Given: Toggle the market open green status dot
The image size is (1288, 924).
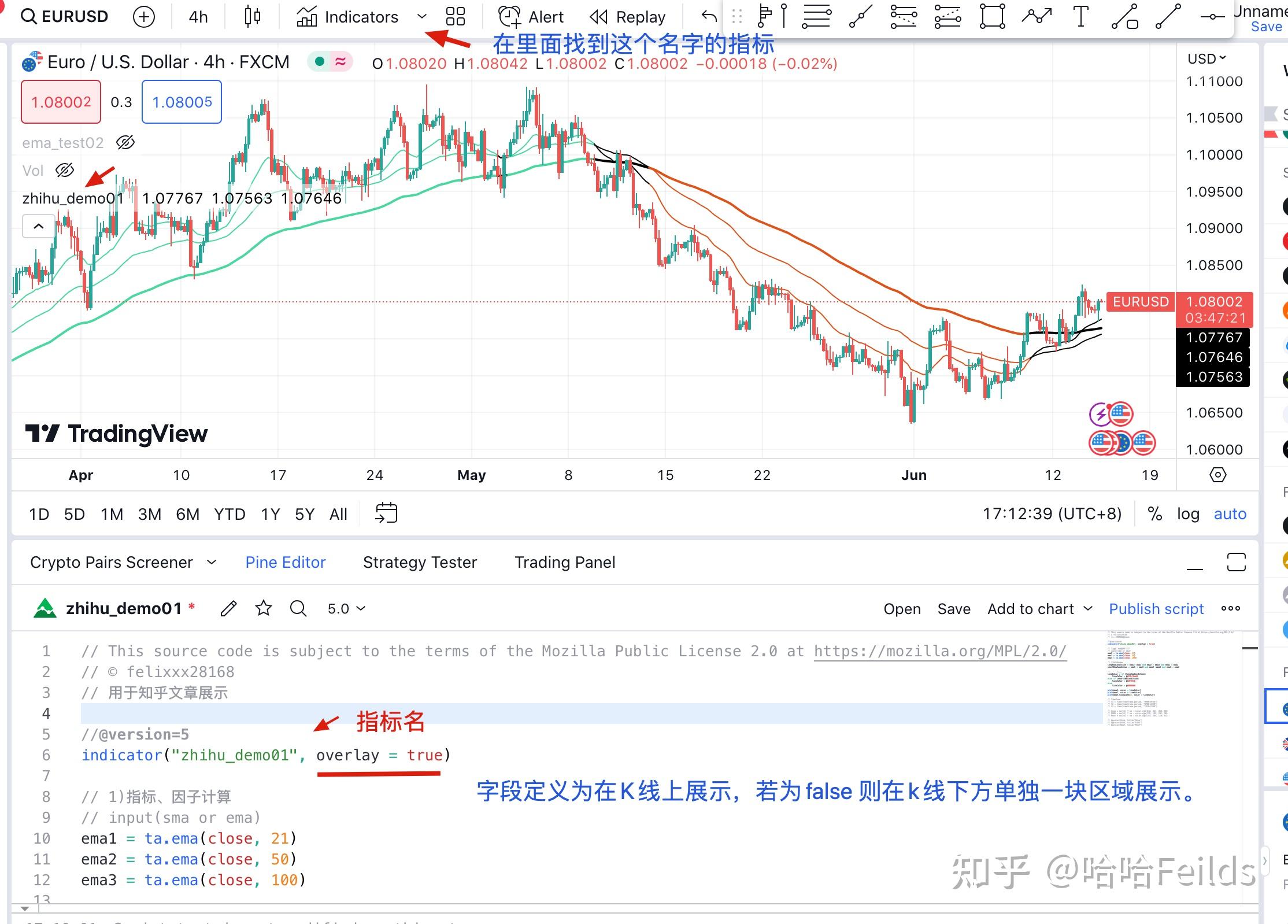Looking at the screenshot, I should pyautogui.click(x=319, y=61).
